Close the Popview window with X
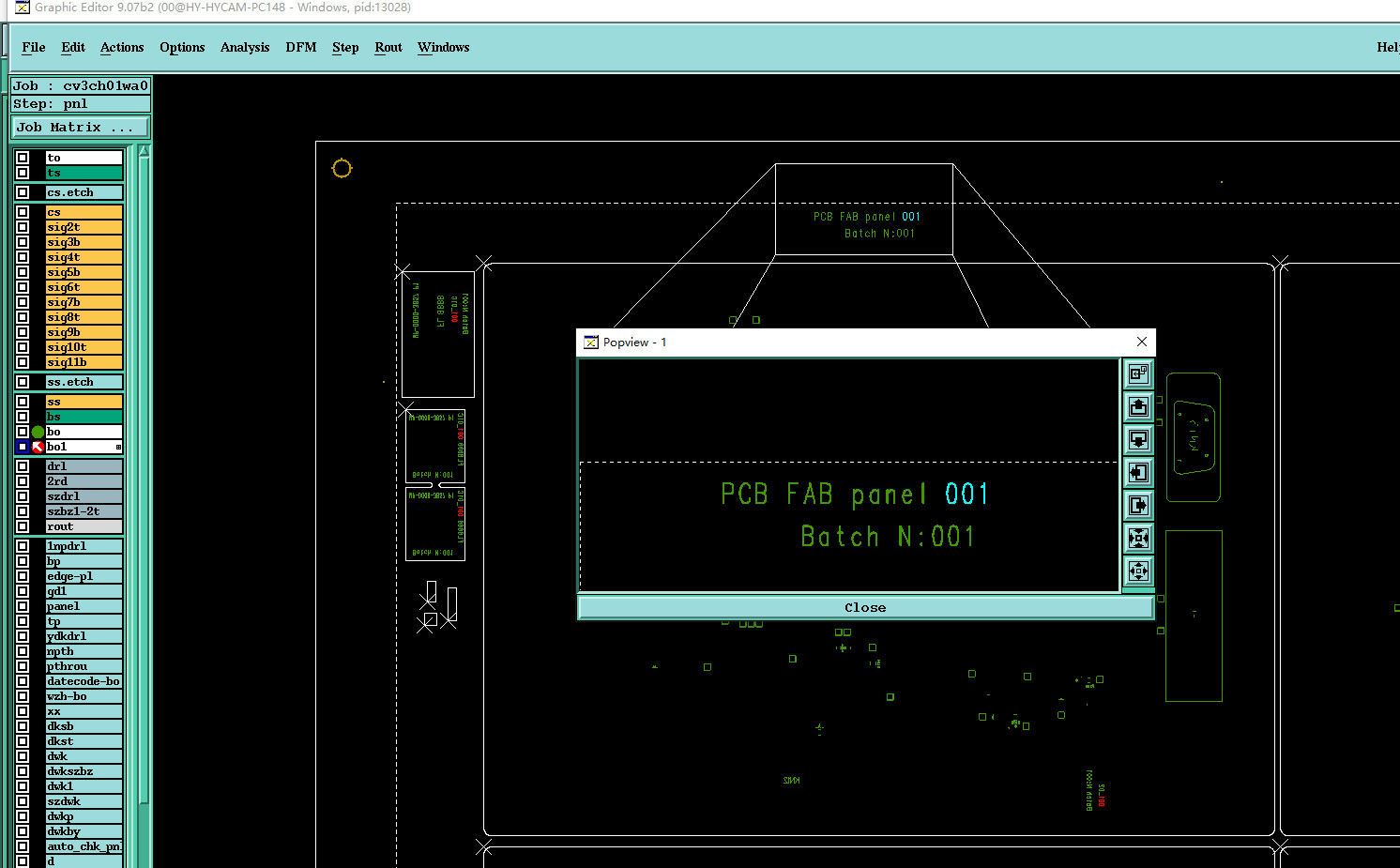Viewport: 1400px width, 868px height. (1141, 342)
